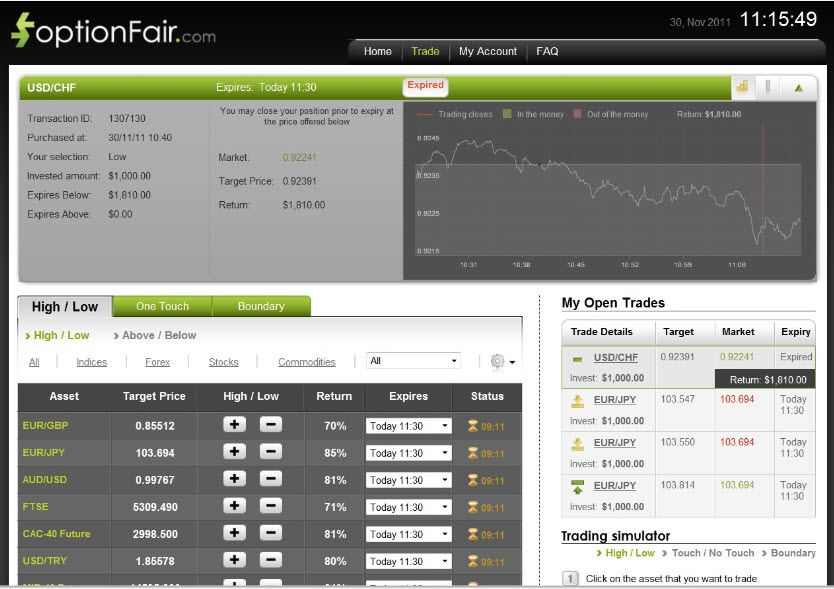The width and height of the screenshot is (834, 589).
Task: Open the Trade menu item
Action: click(x=425, y=51)
